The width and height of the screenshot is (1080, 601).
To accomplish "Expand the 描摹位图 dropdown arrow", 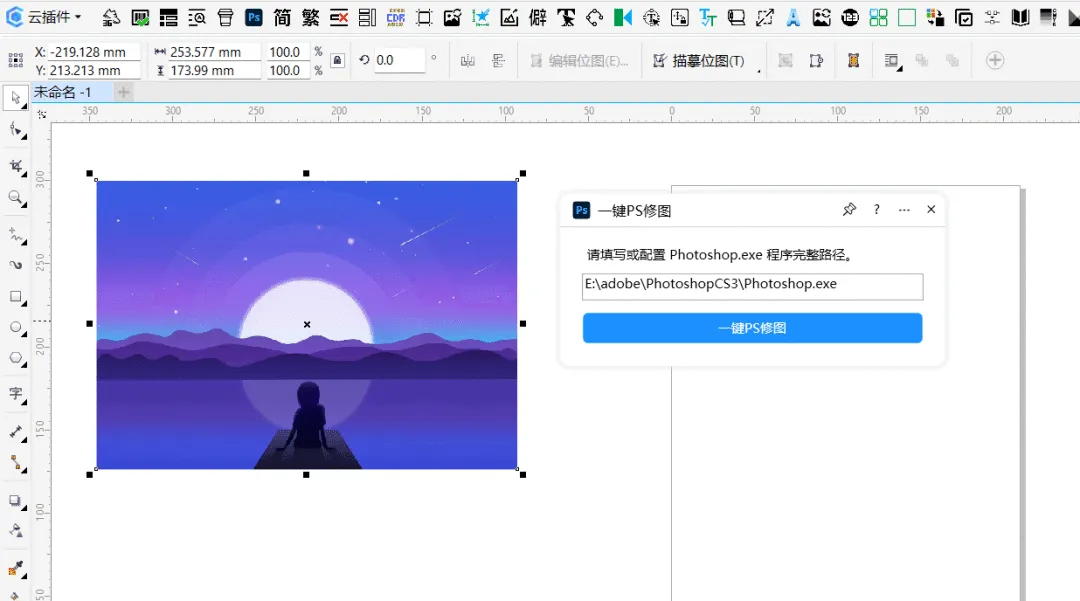I will click(759, 70).
